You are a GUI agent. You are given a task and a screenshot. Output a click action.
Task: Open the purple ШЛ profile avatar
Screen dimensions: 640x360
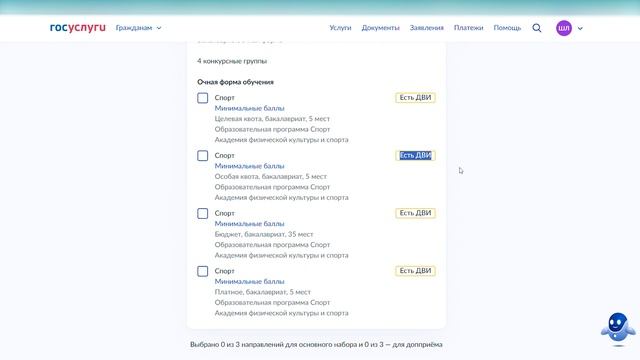coord(564,28)
